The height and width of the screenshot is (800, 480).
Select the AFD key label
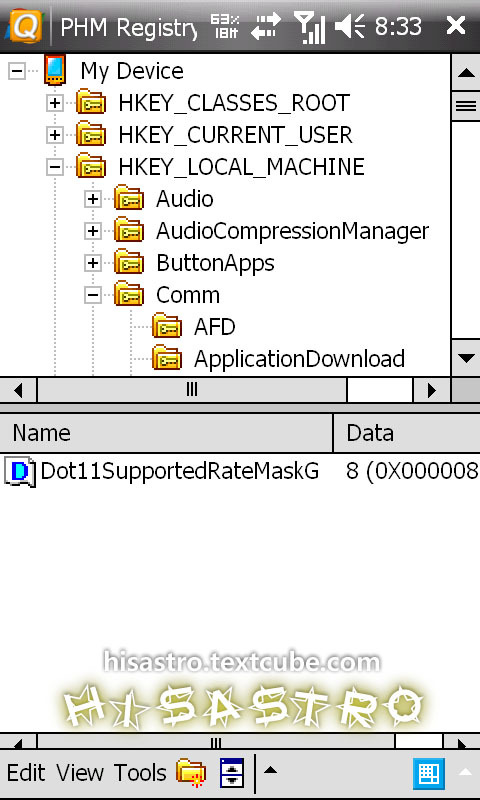[214, 327]
